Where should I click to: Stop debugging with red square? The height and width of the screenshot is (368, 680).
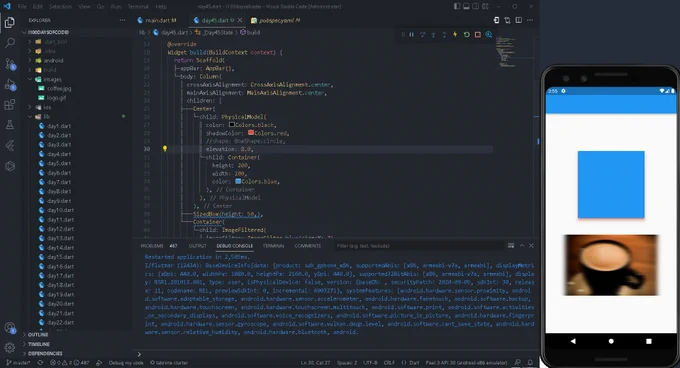point(477,35)
